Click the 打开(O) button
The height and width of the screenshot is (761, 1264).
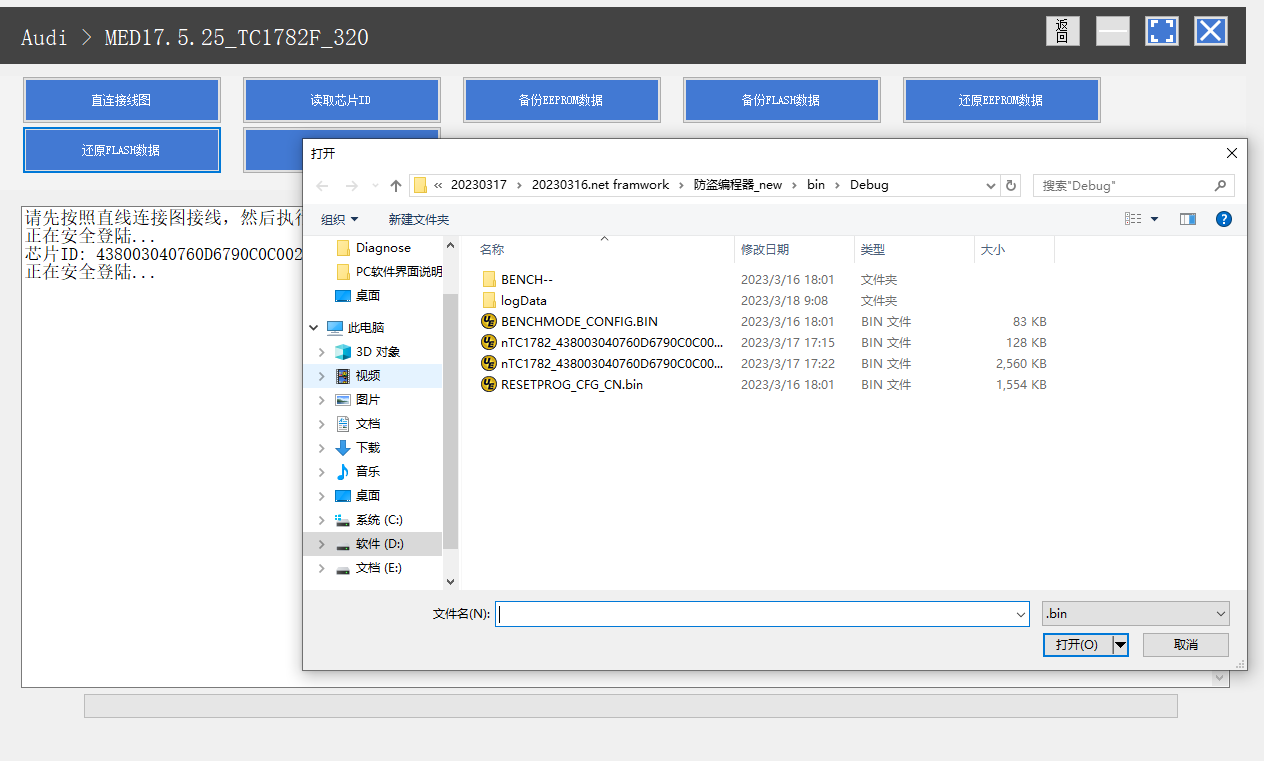coord(1077,645)
